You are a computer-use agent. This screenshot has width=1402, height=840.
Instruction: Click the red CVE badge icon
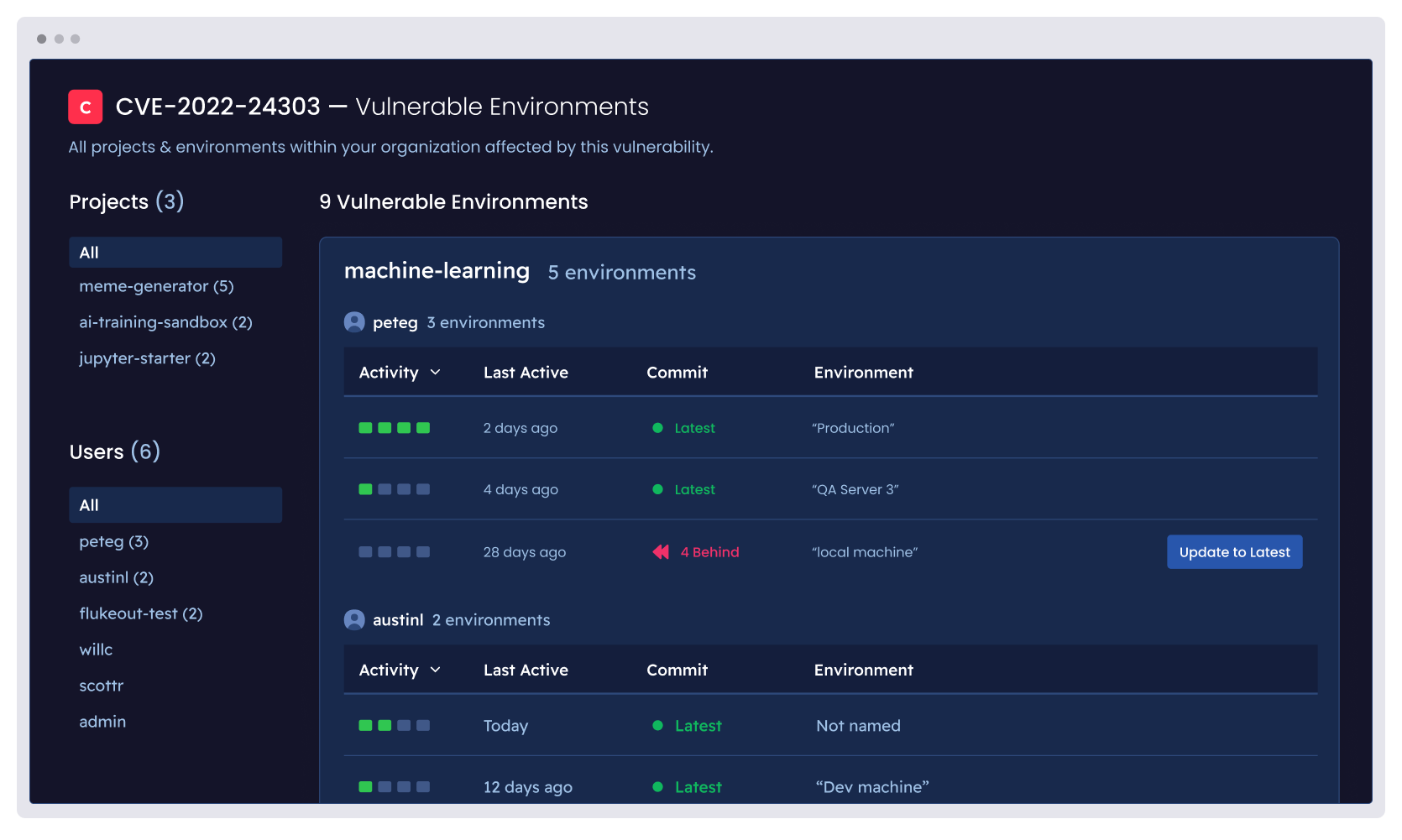coord(85,107)
